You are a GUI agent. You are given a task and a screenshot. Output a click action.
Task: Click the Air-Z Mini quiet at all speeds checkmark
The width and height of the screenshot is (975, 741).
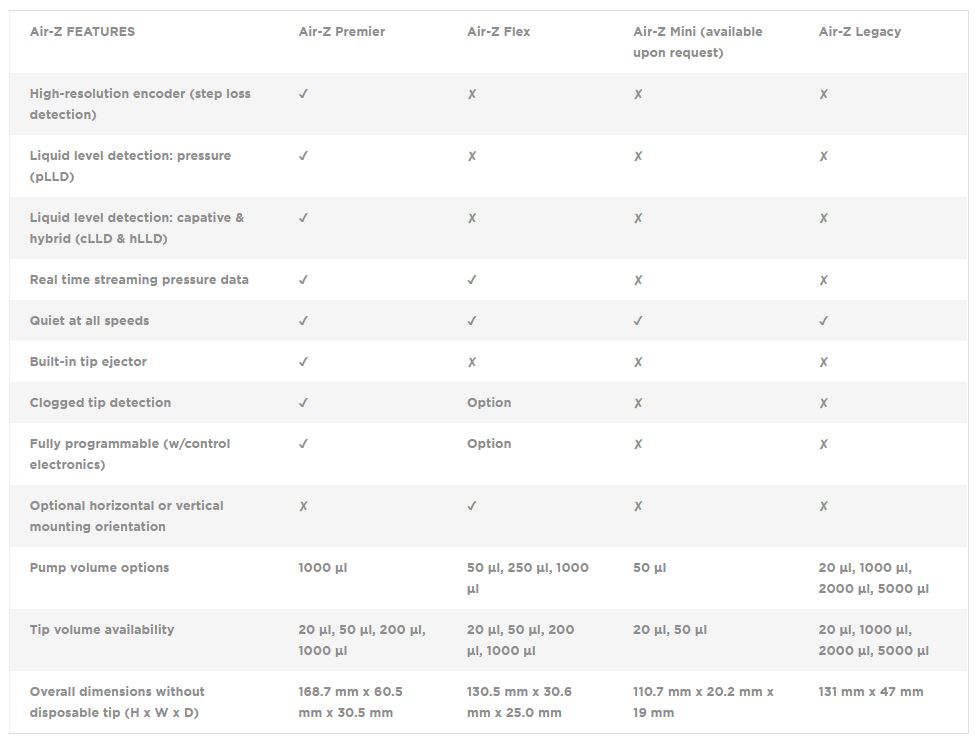(x=638, y=321)
